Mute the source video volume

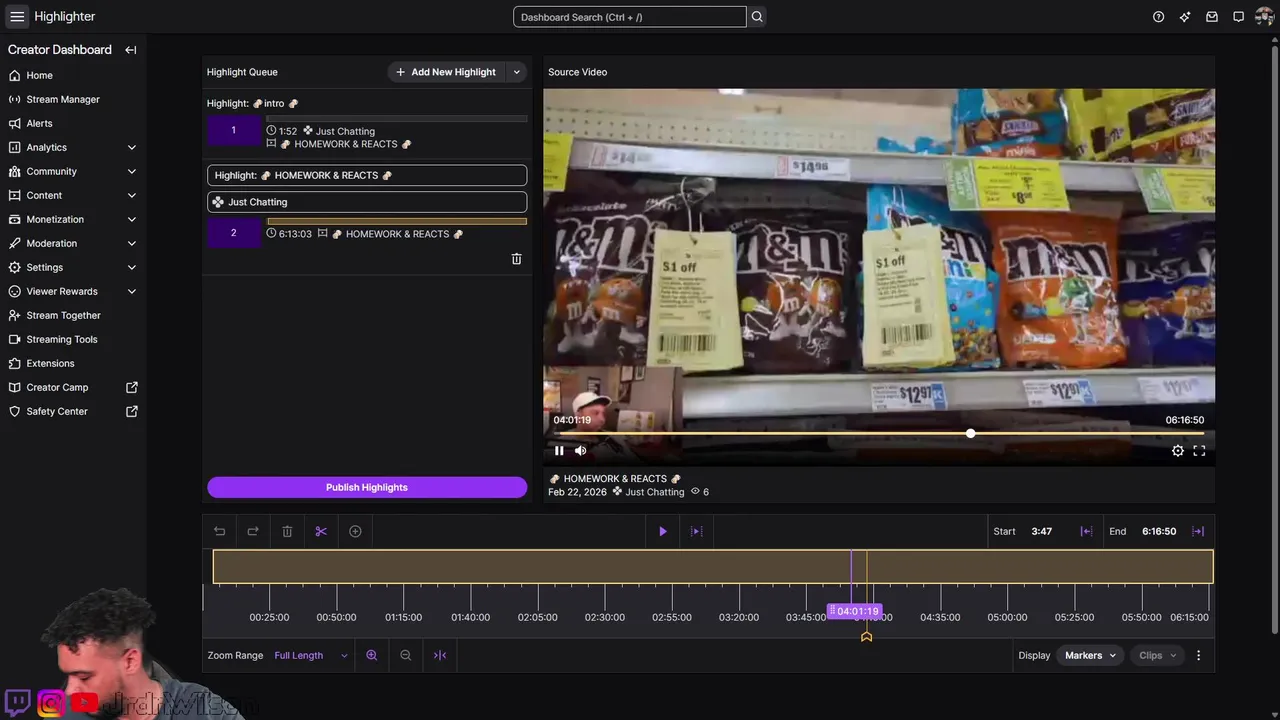[x=581, y=451]
